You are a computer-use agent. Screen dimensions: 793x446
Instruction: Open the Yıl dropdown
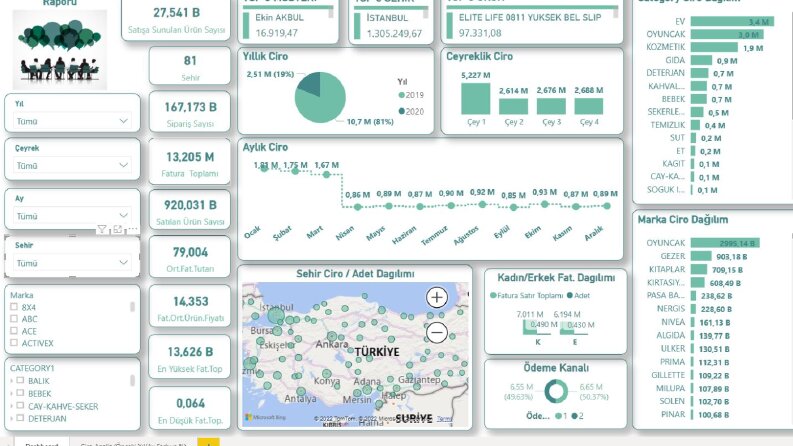pyautogui.click(x=72, y=121)
